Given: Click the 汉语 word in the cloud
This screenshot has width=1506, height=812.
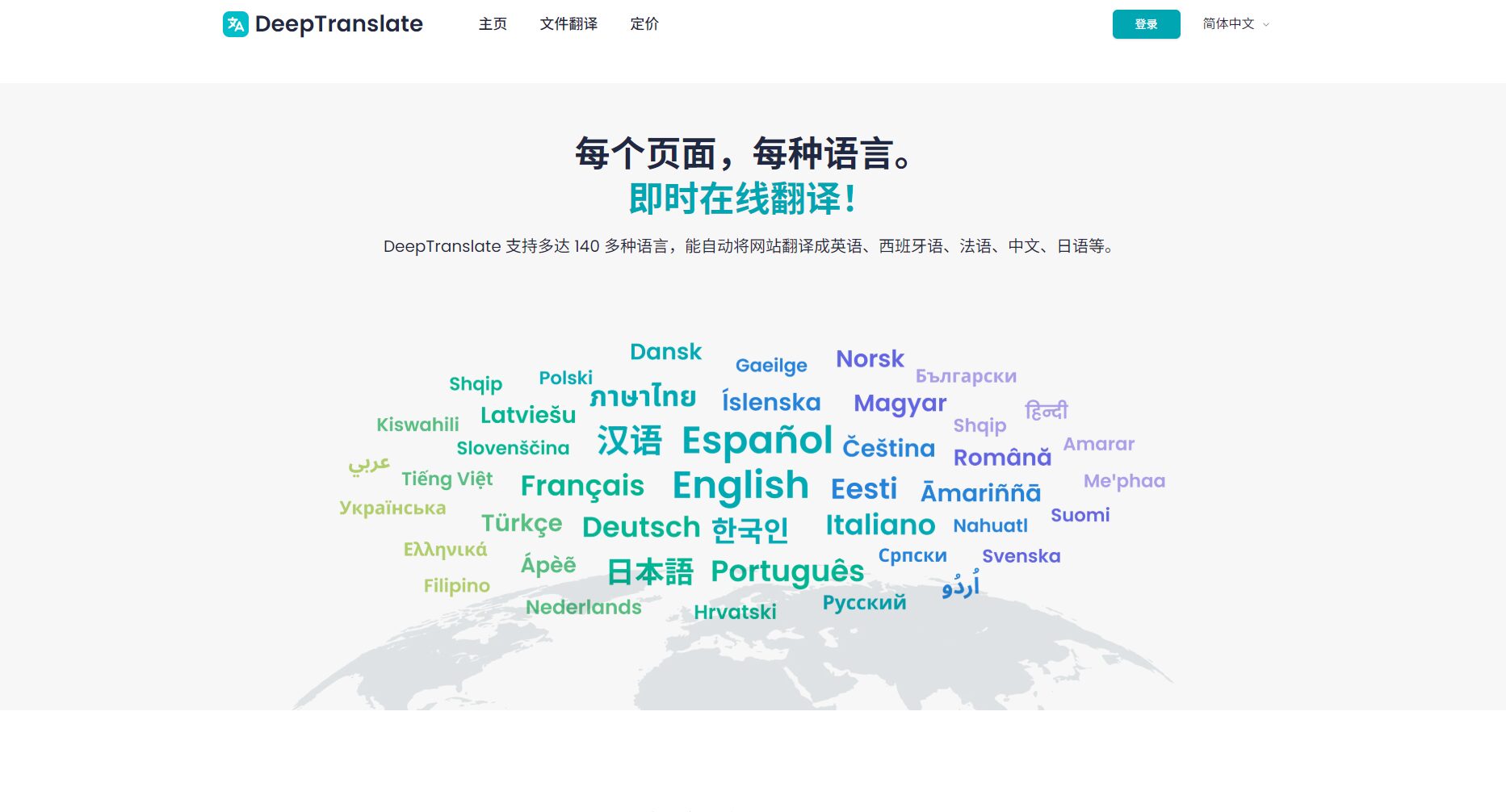Looking at the screenshot, I should [x=631, y=441].
